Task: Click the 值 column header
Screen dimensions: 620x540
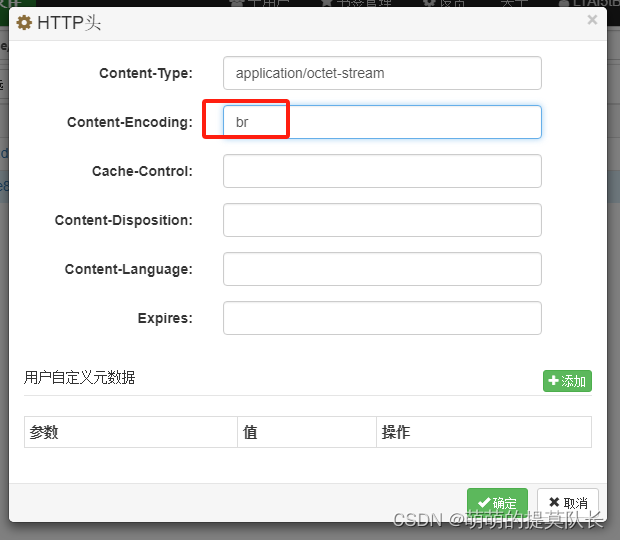Action: coord(307,432)
